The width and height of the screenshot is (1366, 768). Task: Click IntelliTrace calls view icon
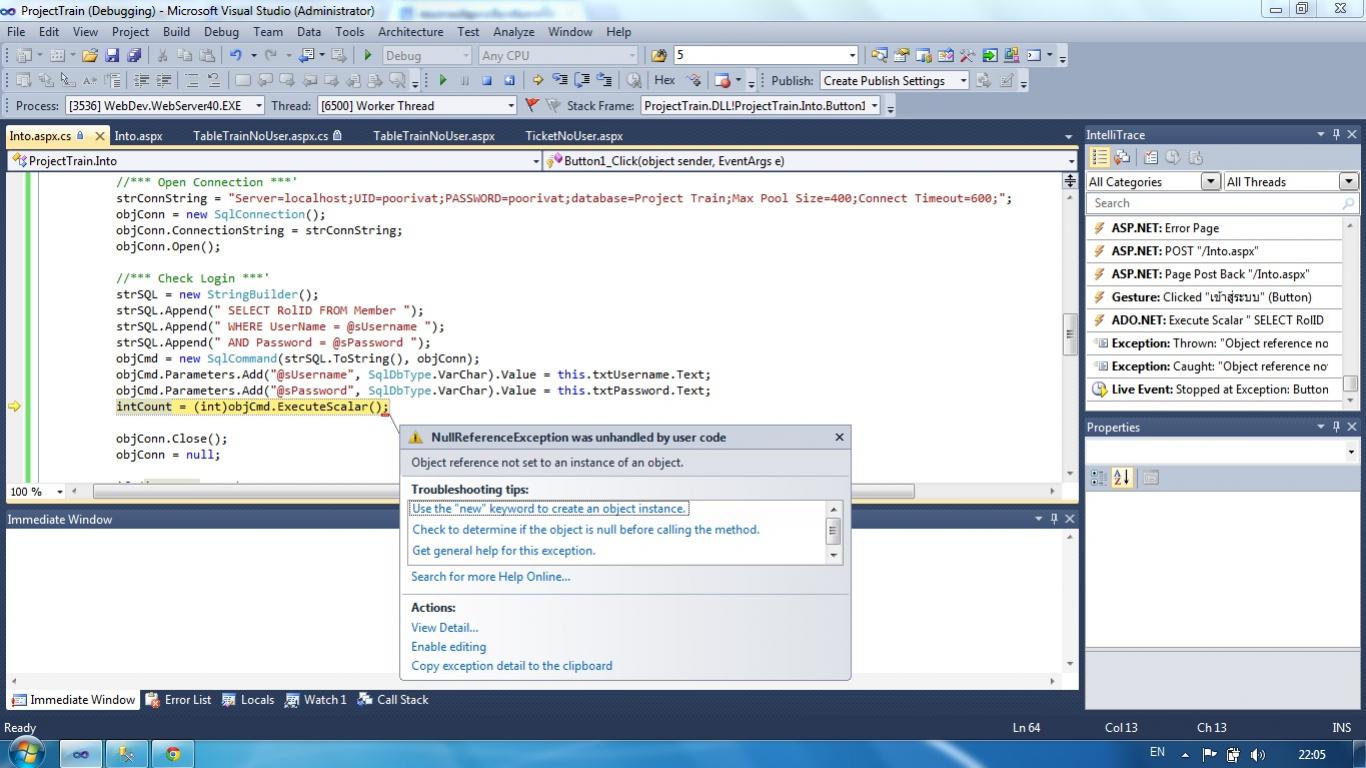pyautogui.click(x=1122, y=157)
